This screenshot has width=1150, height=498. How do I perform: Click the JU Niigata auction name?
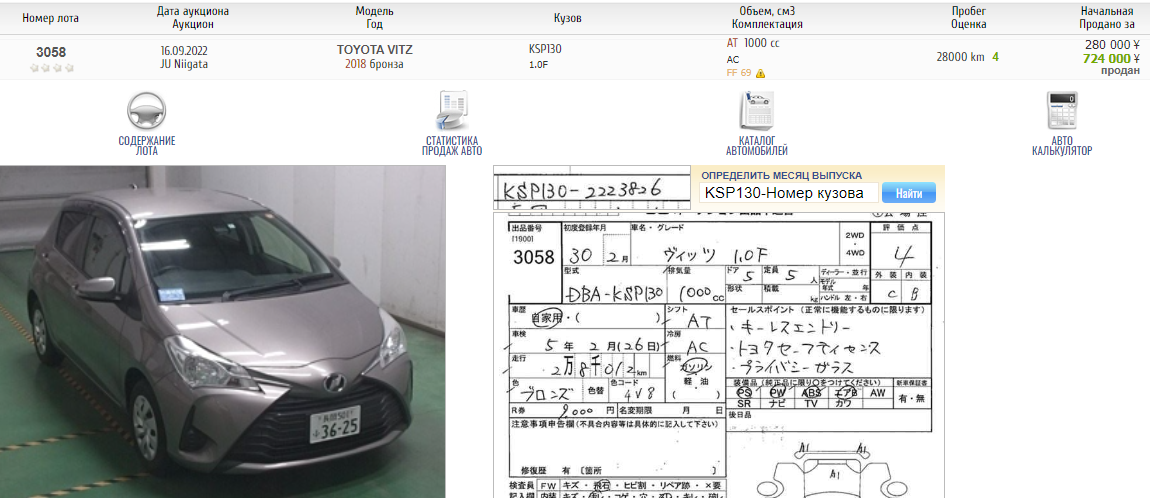183,64
